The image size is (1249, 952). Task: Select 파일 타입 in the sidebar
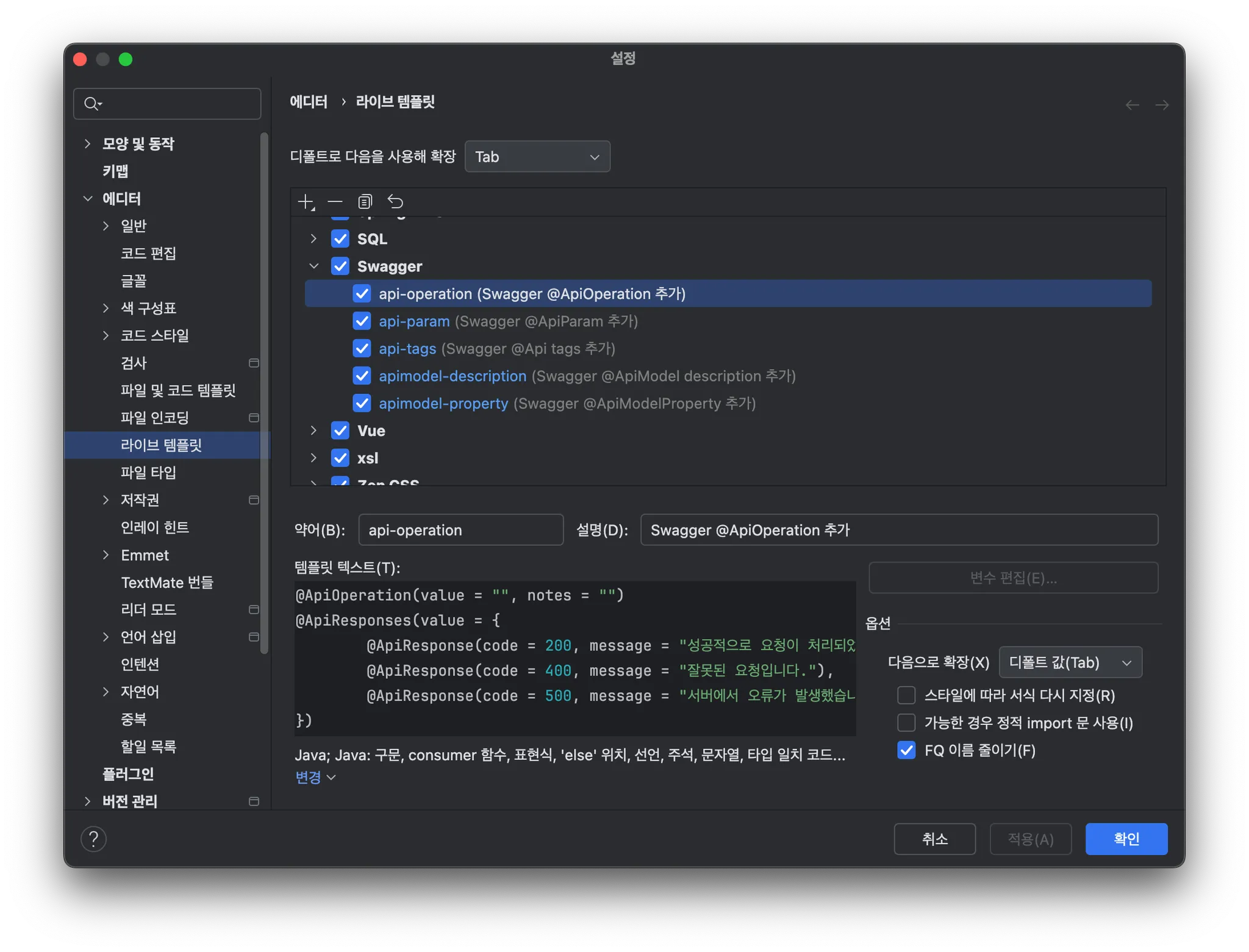[148, 472]
